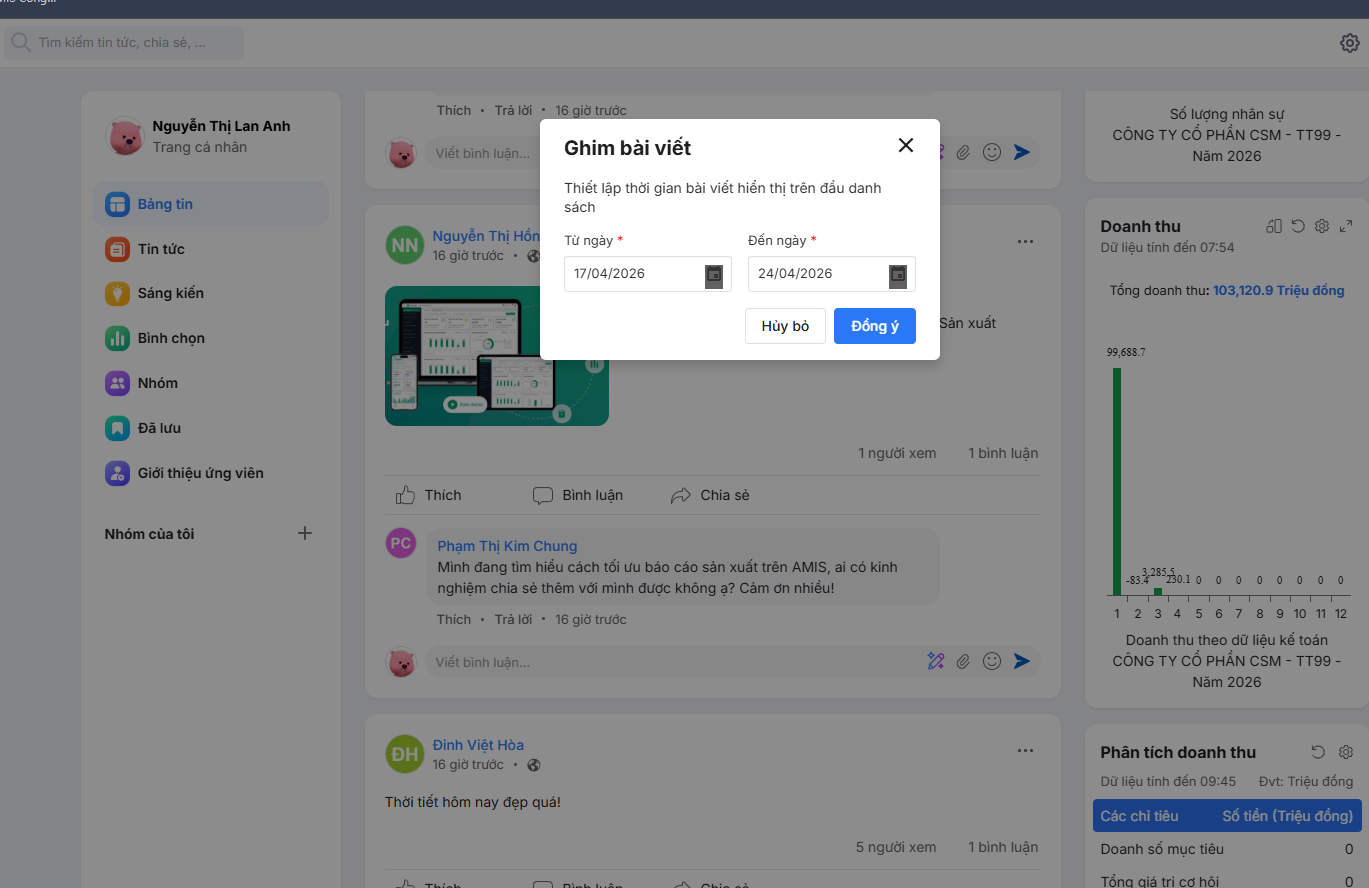Reply to Phạm Thị Kim Chung's comment via Trả lời
This screenshot has width=1369, height=888.
[x=513, y=619]
